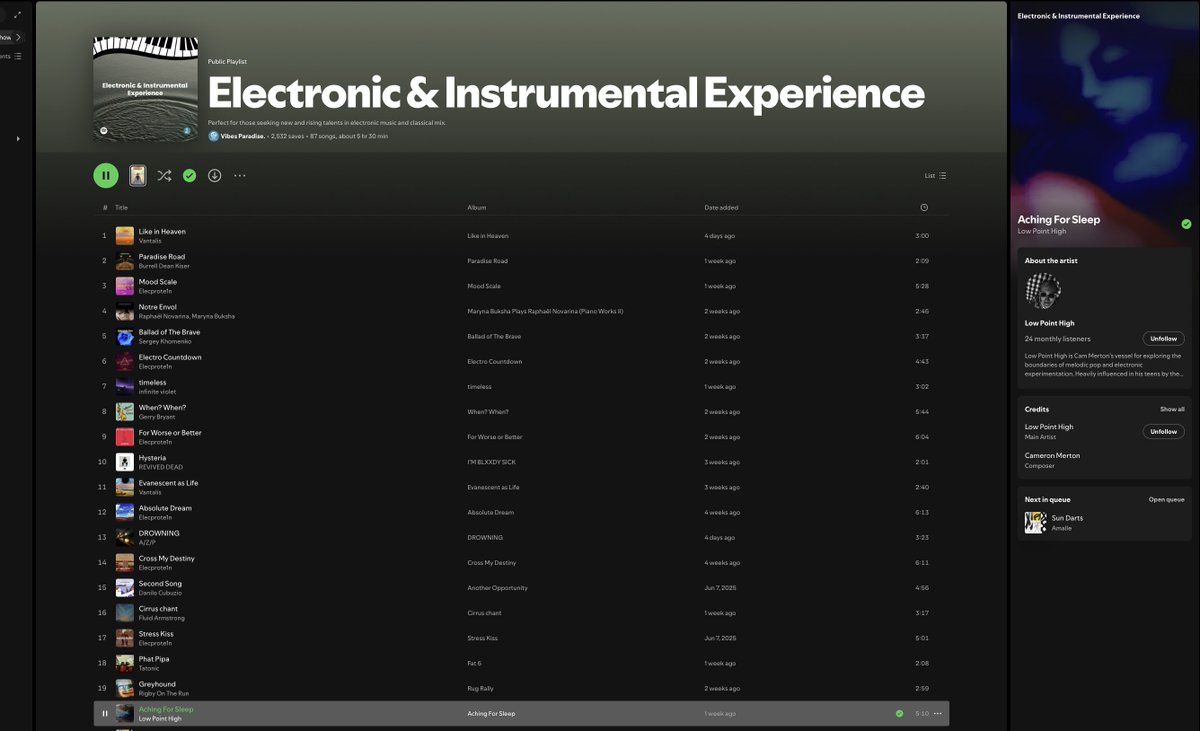This screenshot has height=731, width=1200.
Task: Open the artist link Rigby On The Run
Action: tap(164, 693)
